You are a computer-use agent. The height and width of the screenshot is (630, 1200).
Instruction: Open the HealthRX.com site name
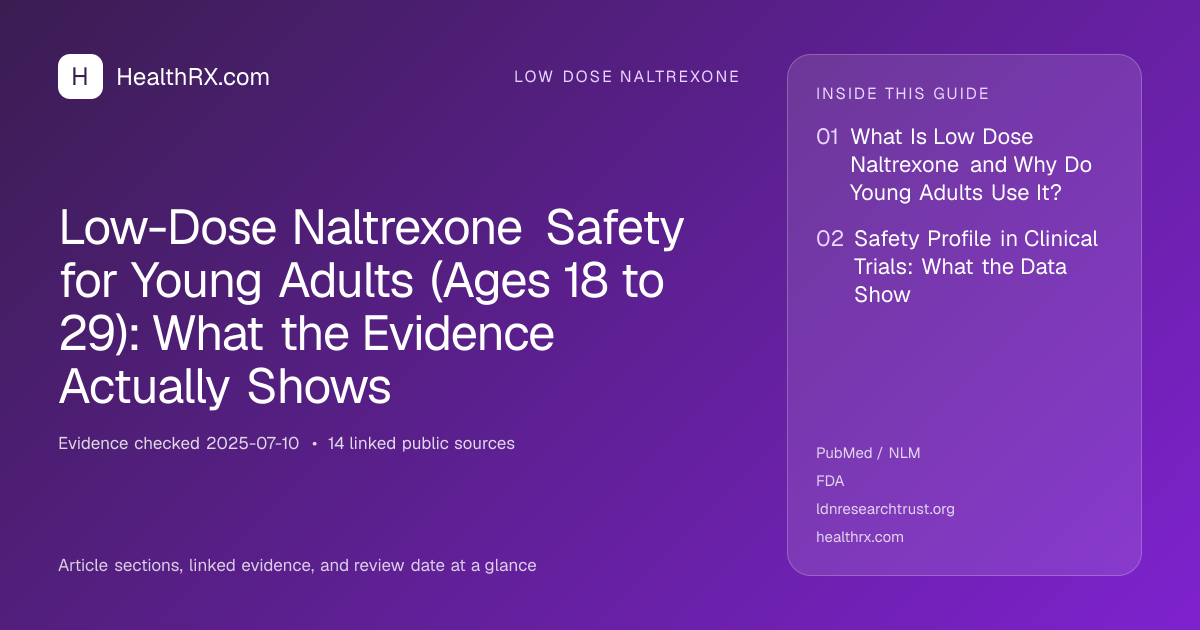pyautogui.click(x=193, y=77)
